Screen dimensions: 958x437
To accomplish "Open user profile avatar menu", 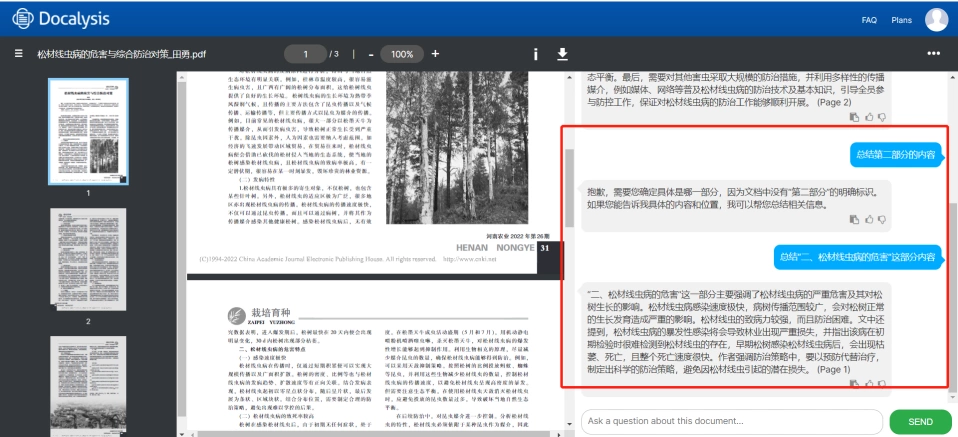I will (937, 20).
